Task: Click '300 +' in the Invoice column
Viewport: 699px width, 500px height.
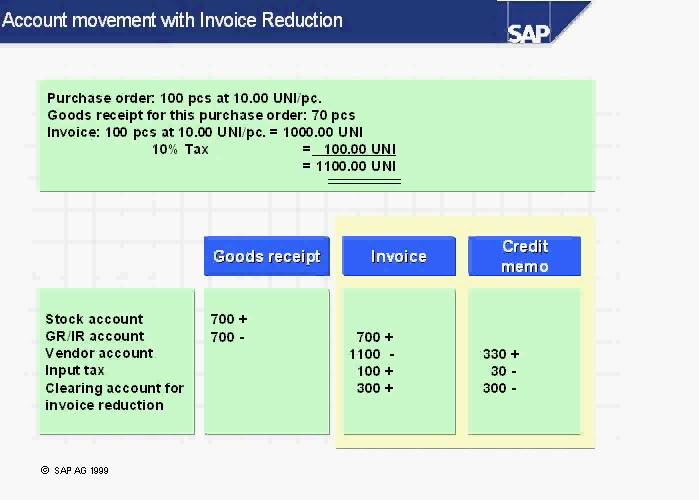Action: tap(374, 388)
